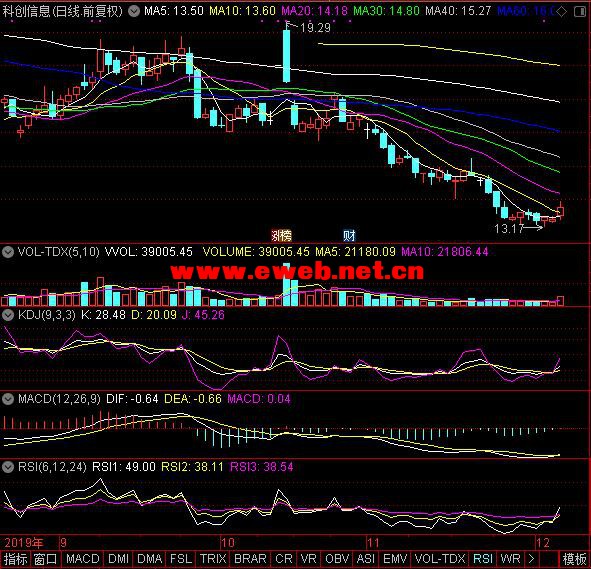Screen dimensions: 591x569
Task: Click the 涨榜 marker on the chart
Action: pos(282,236)
